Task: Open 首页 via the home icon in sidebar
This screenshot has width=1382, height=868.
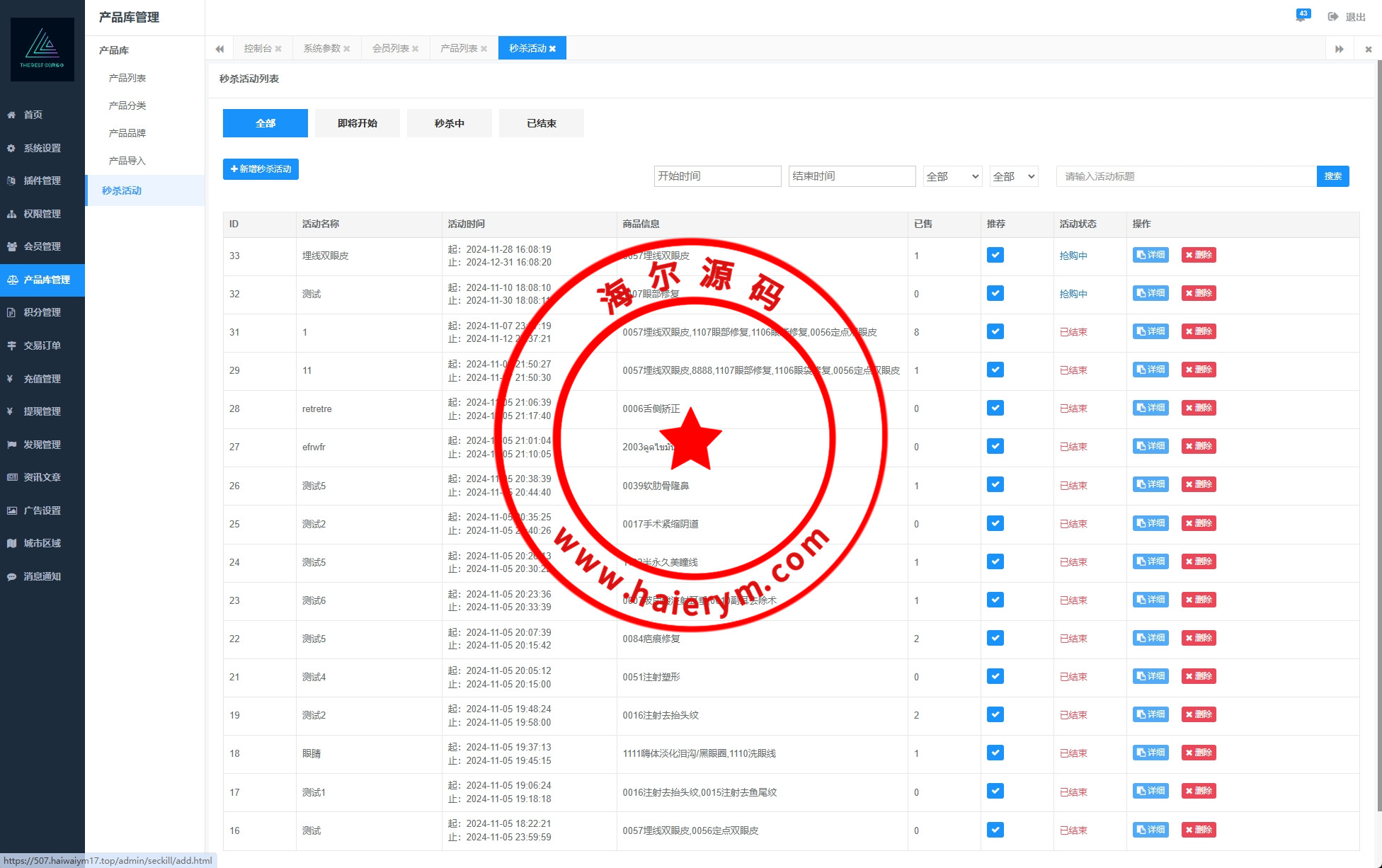Action: point(11,115)
